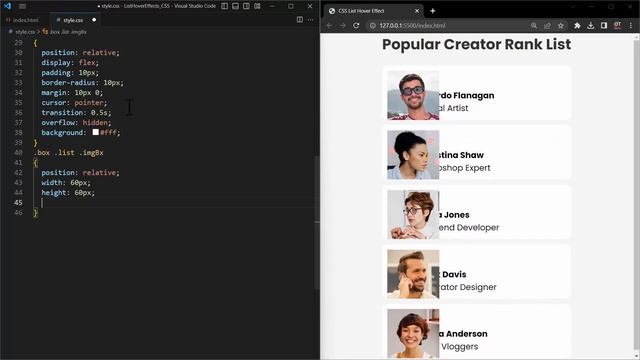640x360 pixels.
Task: Open editor More Actions ellipsis
Action: 311,20
